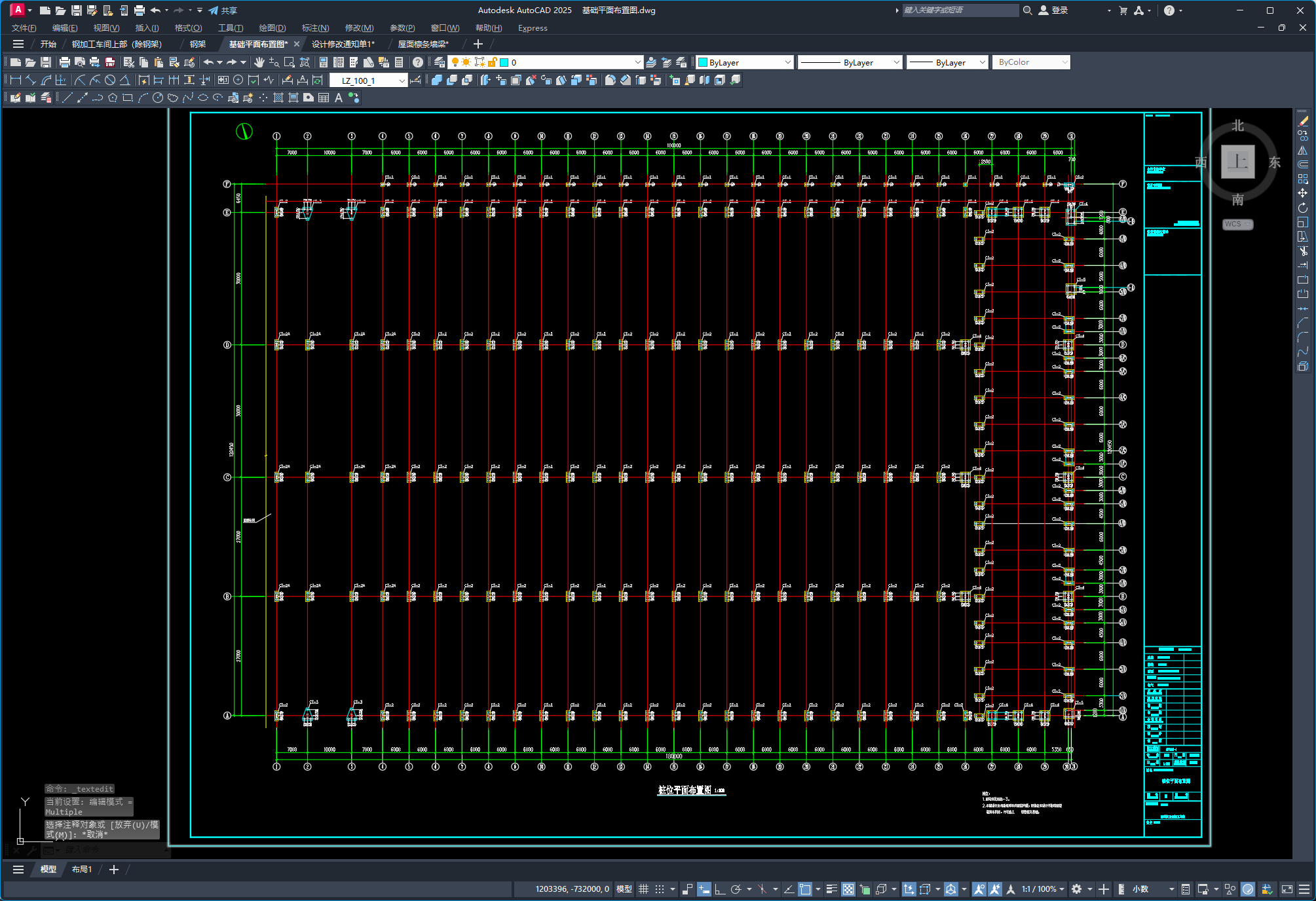The image size is (1316, 901).
Task: Switch to 屋面檩条墙梁 drawing tab
Action: click(x=423, y=44)
